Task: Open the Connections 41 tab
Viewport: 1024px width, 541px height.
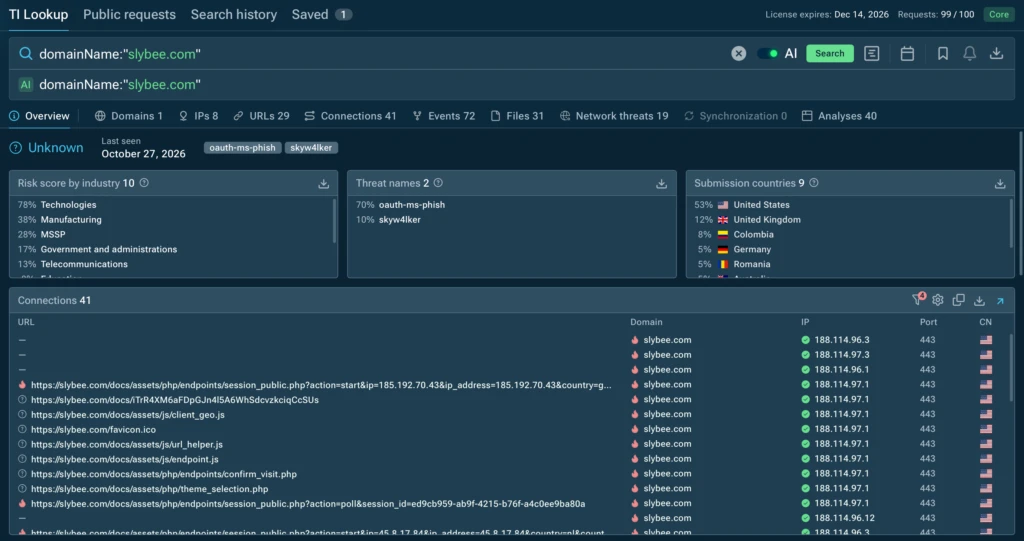Action: 351,116
